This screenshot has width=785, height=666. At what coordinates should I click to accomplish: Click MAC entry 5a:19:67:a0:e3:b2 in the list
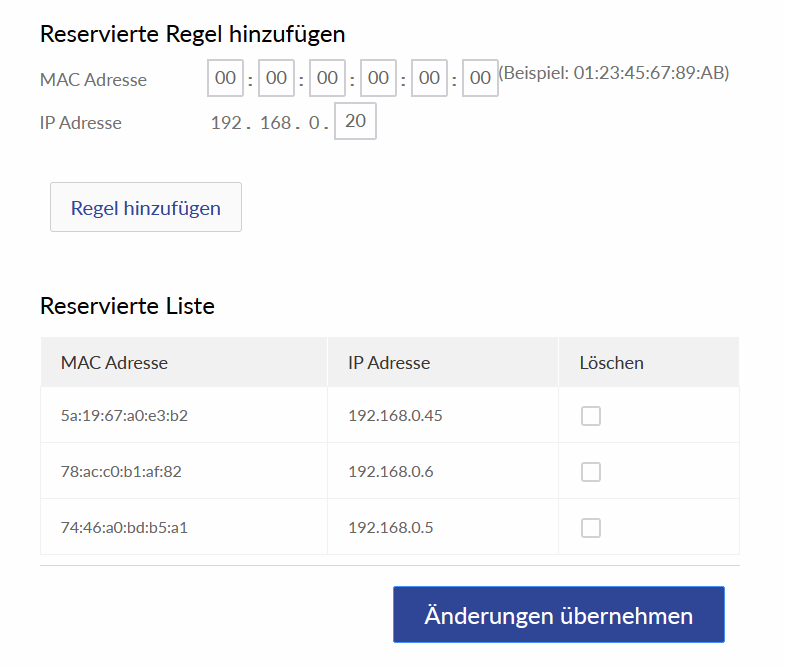(124, 415)
